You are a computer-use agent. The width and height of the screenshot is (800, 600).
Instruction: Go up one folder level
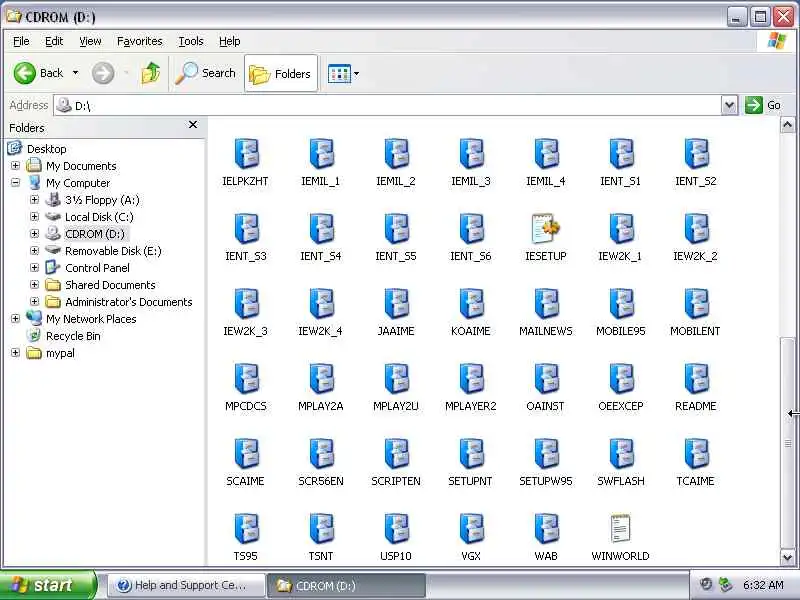point(151,73)
